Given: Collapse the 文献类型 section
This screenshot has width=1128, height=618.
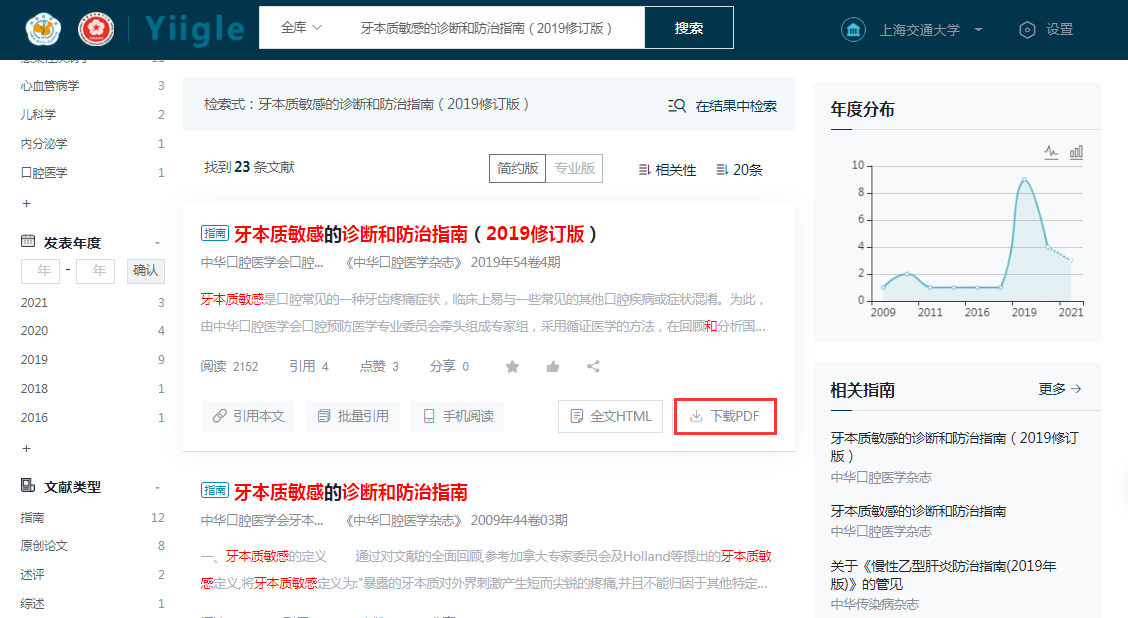Looking at the screenshot, I should click(158, 488).
